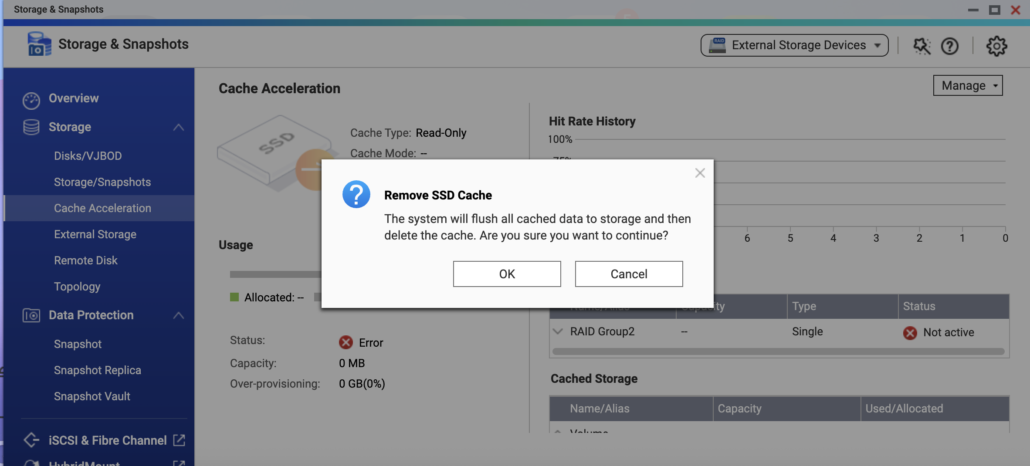
Task: Open the External Storage Devices dropdown
Action: click(794, 45)
